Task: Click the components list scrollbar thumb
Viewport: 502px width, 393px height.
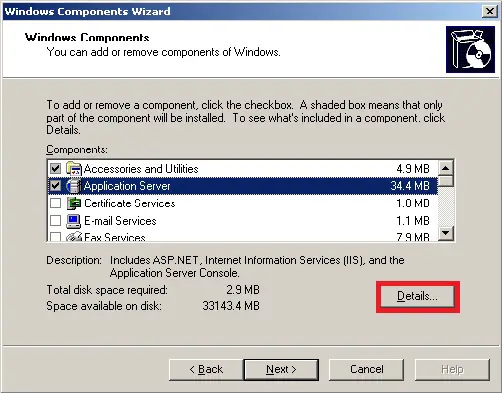Action: [x=446, y=181]
